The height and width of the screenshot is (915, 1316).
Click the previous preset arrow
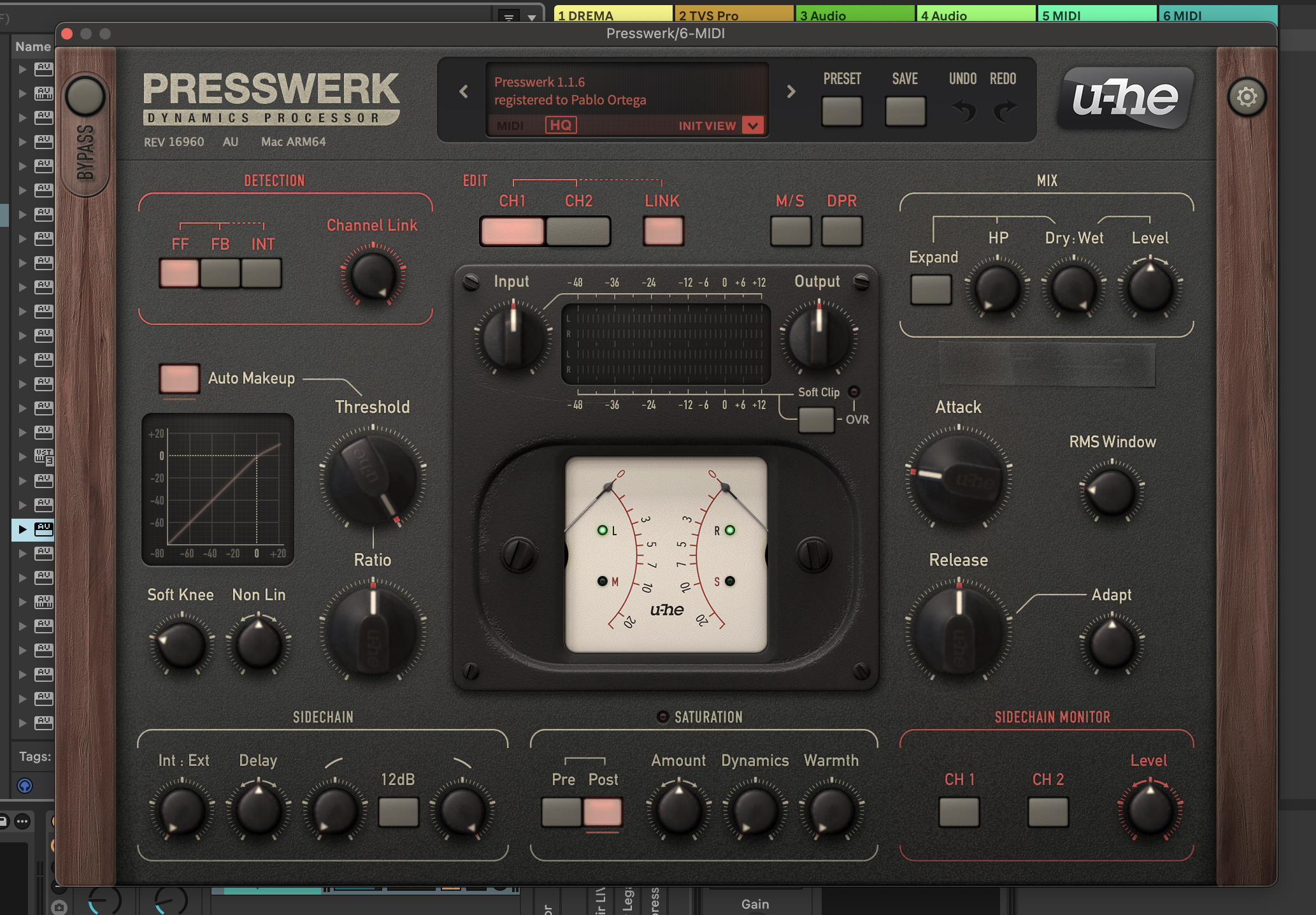[x=462, y=92]
